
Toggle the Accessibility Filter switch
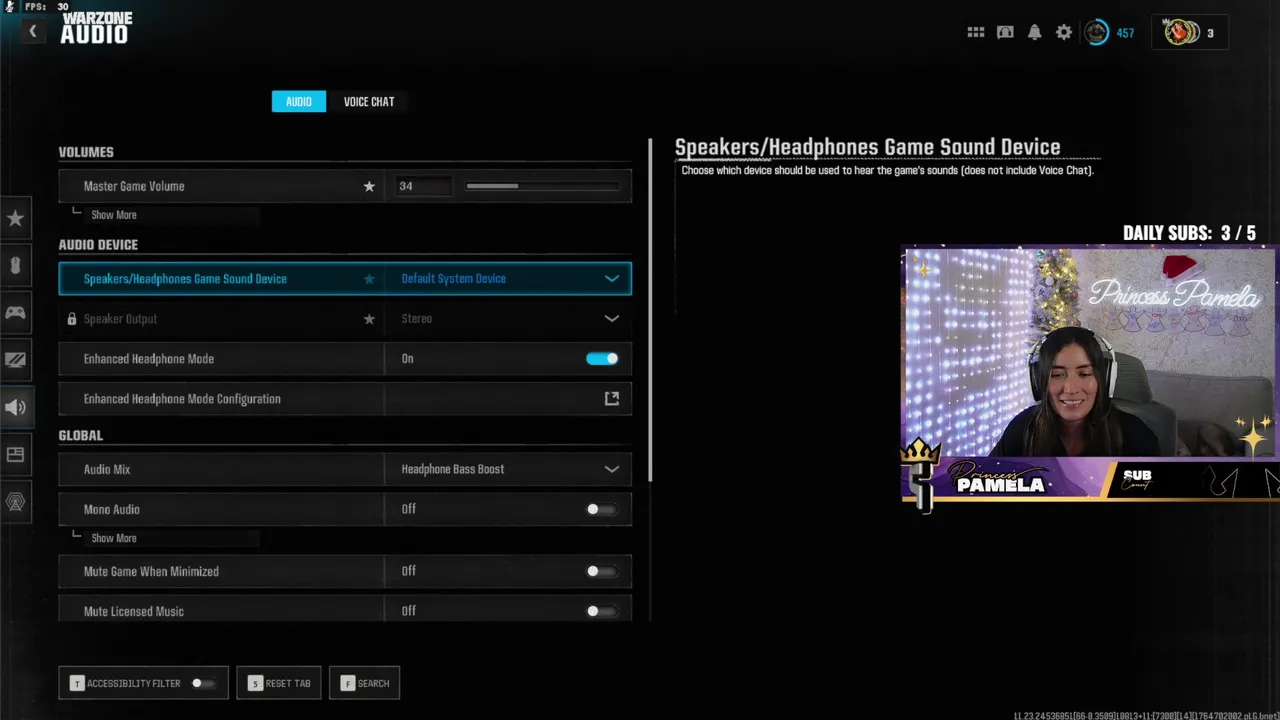[203, 683]
